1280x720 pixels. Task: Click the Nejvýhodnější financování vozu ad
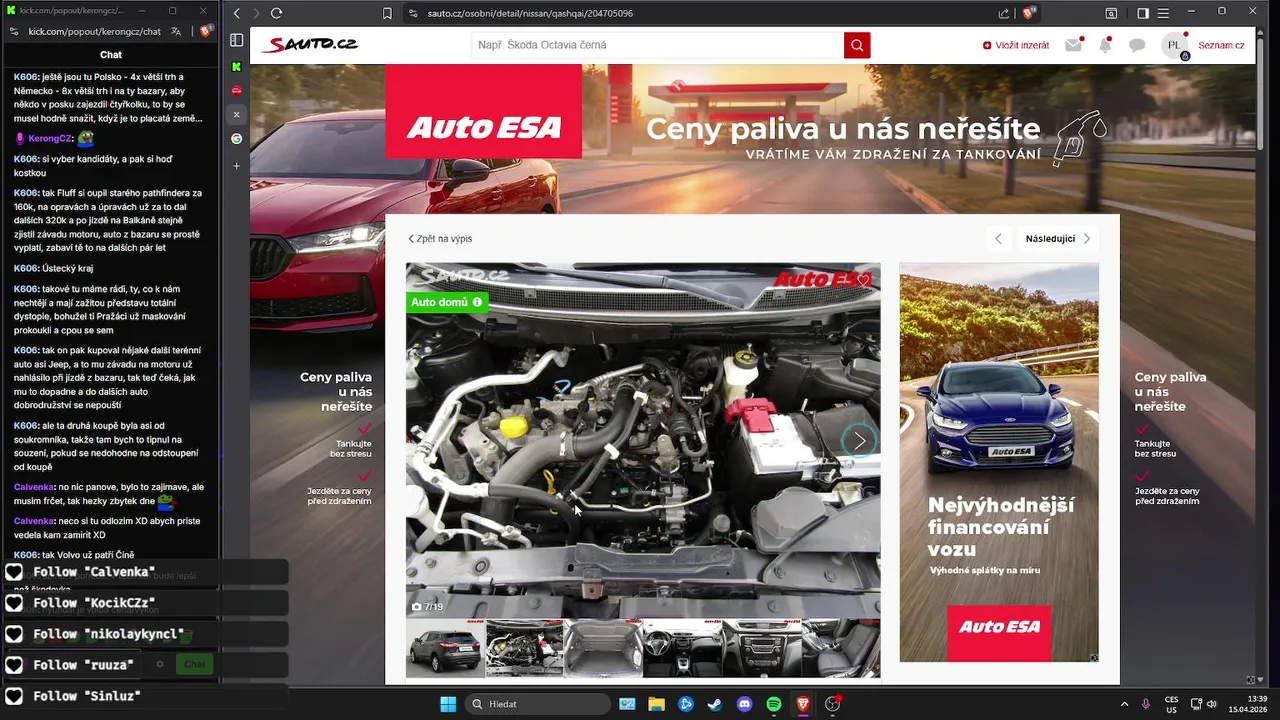[999, 462]
